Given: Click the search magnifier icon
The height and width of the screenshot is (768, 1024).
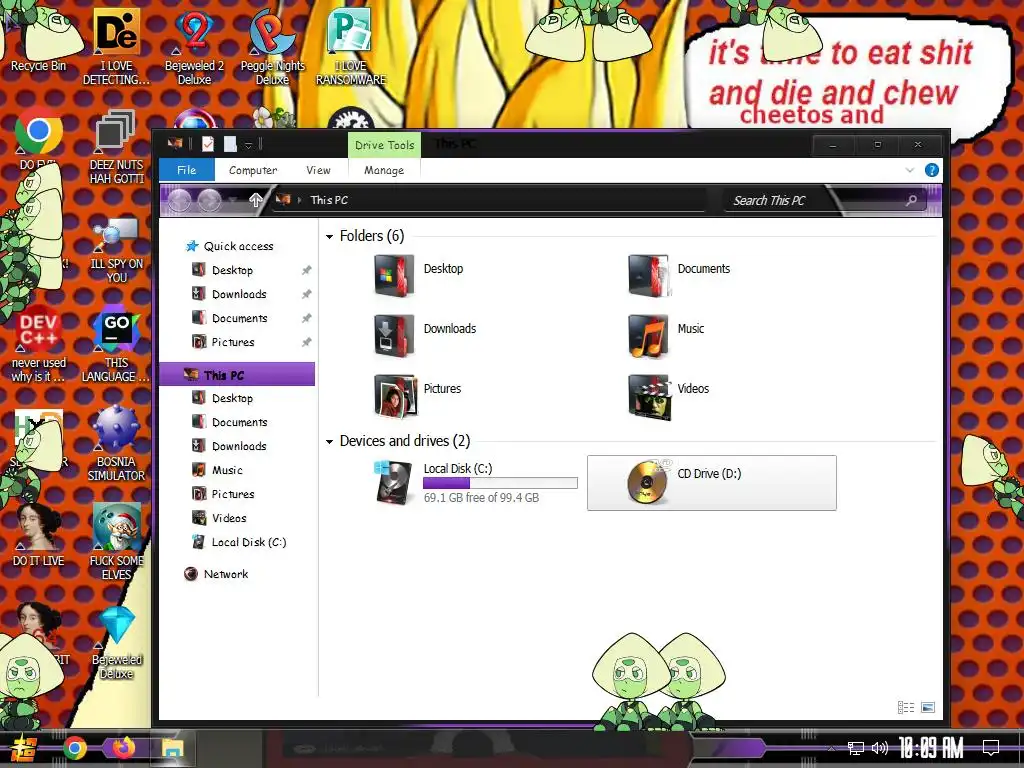Looking at the screenshot, I should click(912, 200).
